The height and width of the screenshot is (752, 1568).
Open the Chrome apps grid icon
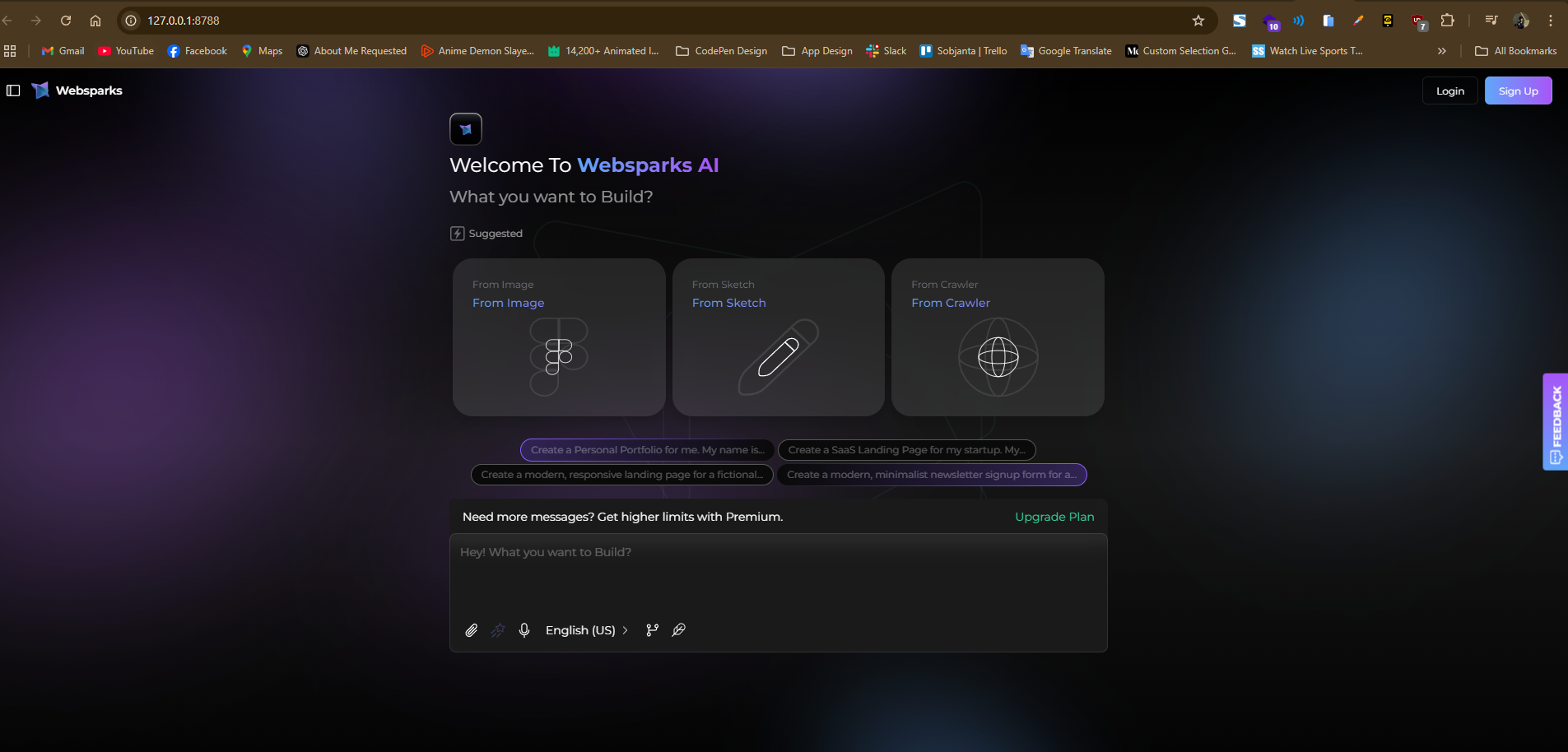(x=10, y=51)
